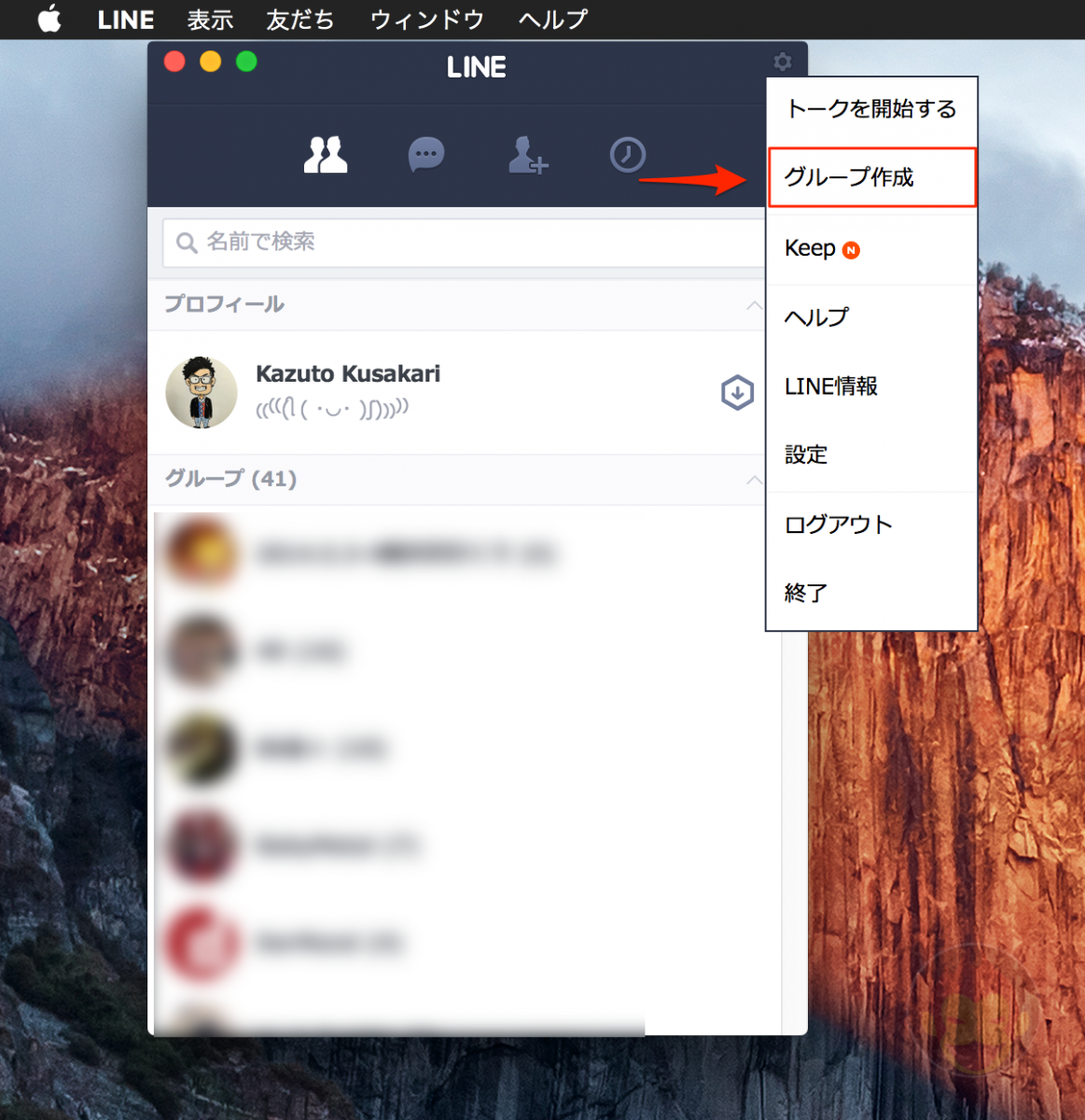Open the chats view icon
The image size is (1085, 1120).
[x=426, y=155]
